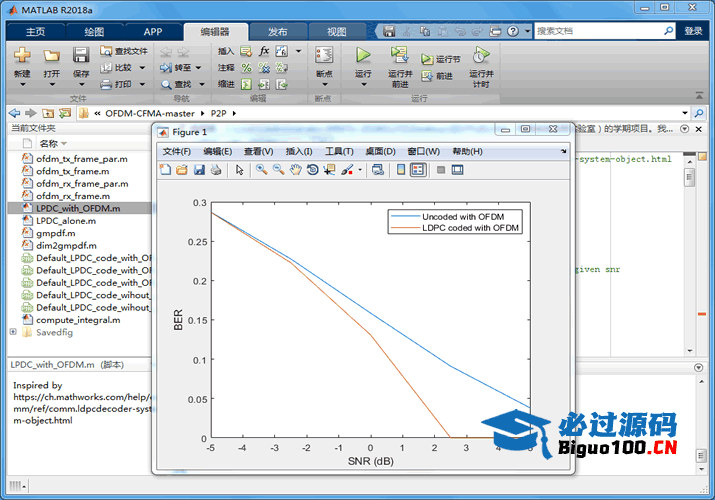Click the New script plus icon in MATLAB ribbon

click(x=22, y=55)
